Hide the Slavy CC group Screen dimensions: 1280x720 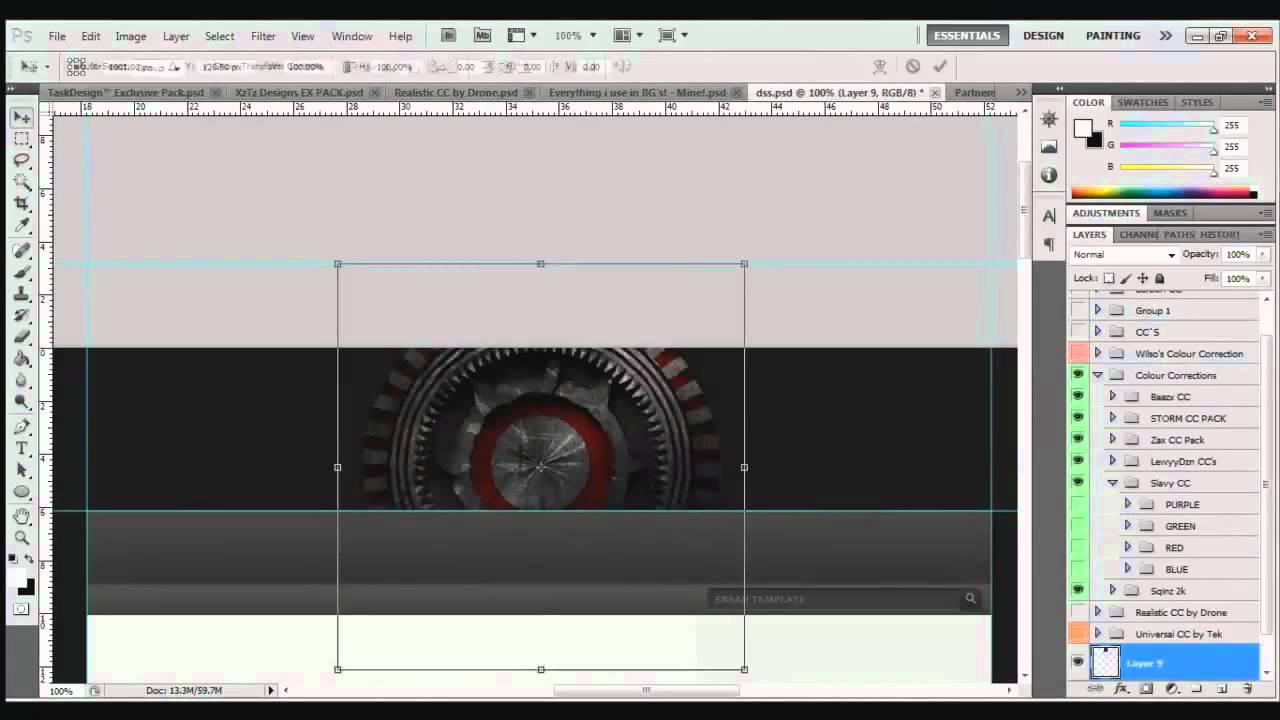1078,482
